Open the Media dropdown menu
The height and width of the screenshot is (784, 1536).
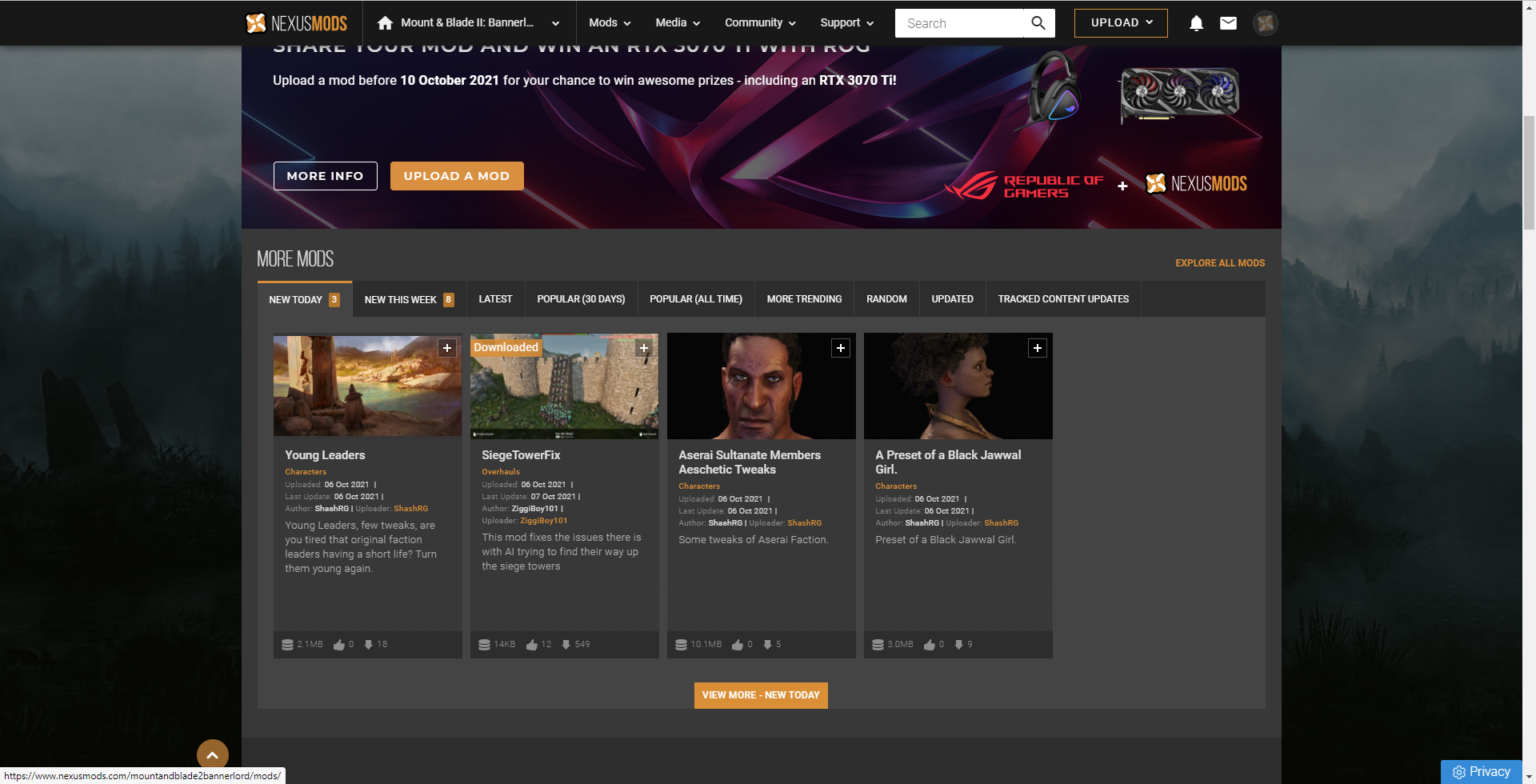pos(678,22)
